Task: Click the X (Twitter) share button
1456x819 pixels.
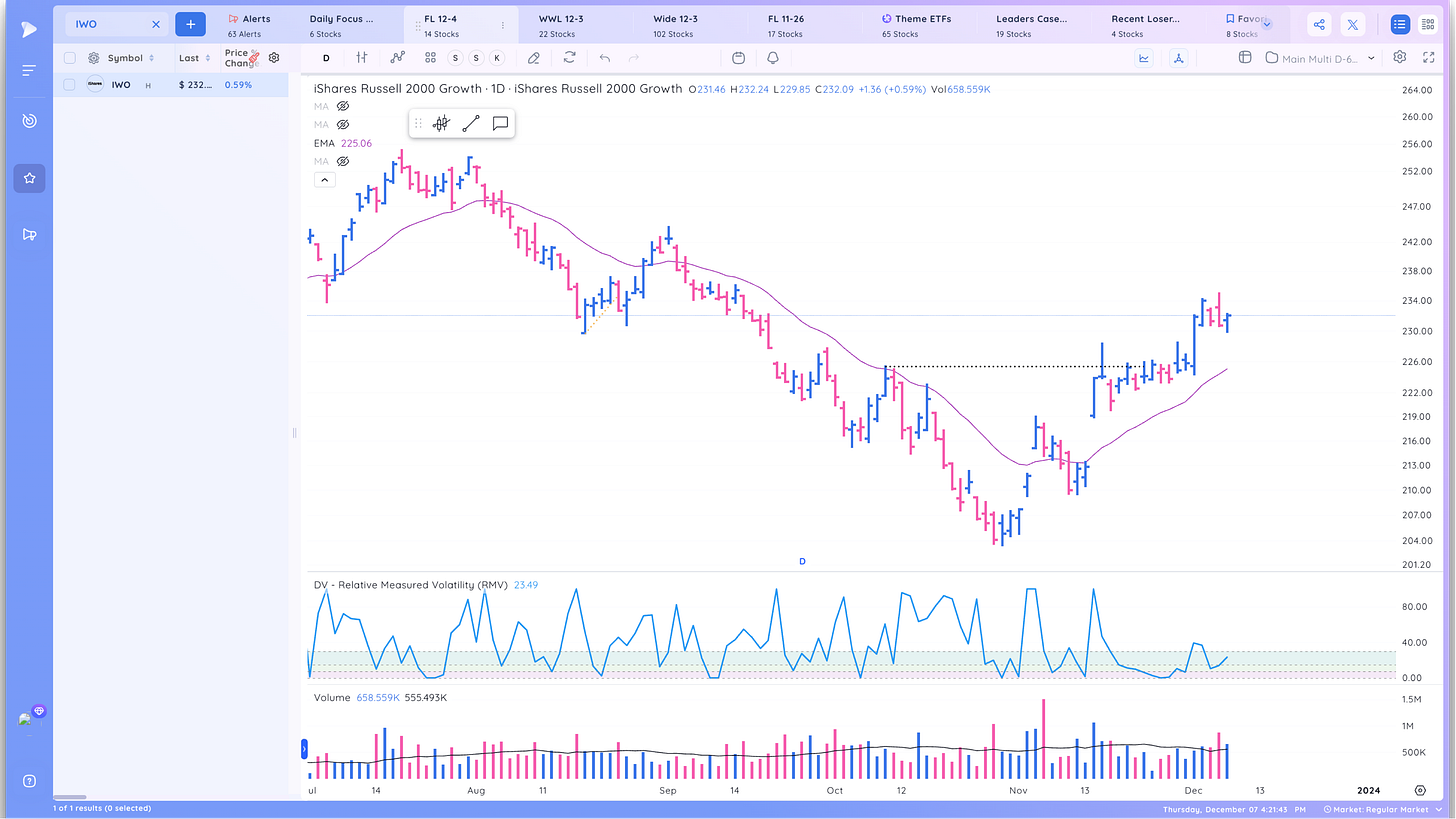Action: [x=1352, y=24]
